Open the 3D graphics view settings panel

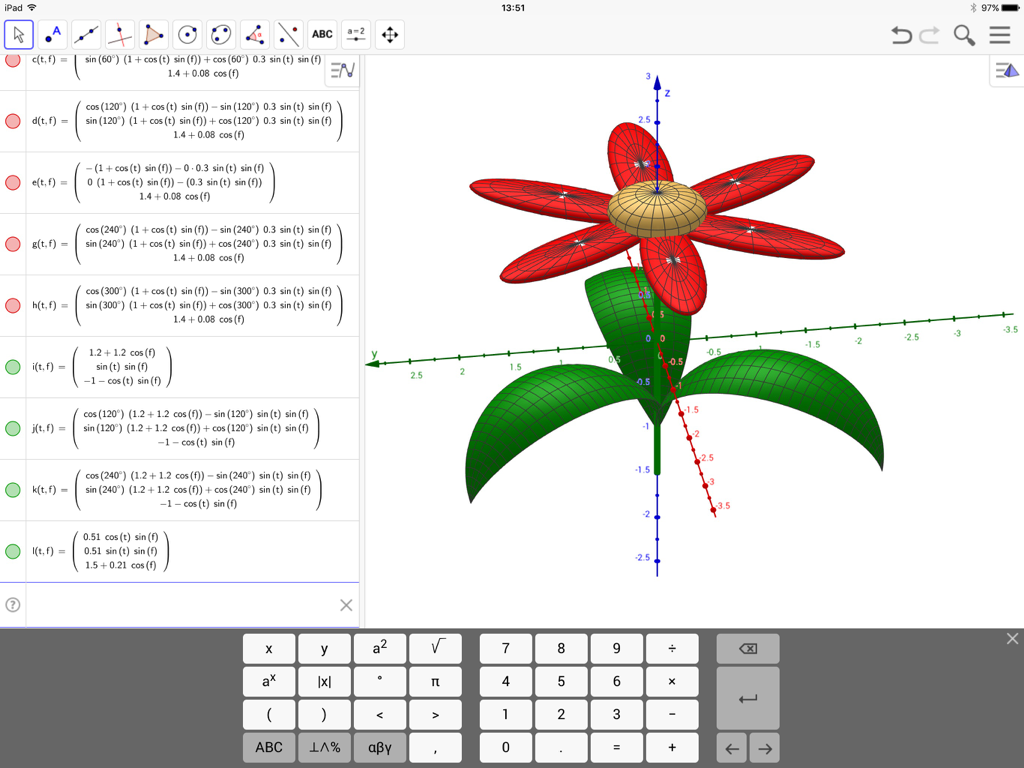point(1008,70)
